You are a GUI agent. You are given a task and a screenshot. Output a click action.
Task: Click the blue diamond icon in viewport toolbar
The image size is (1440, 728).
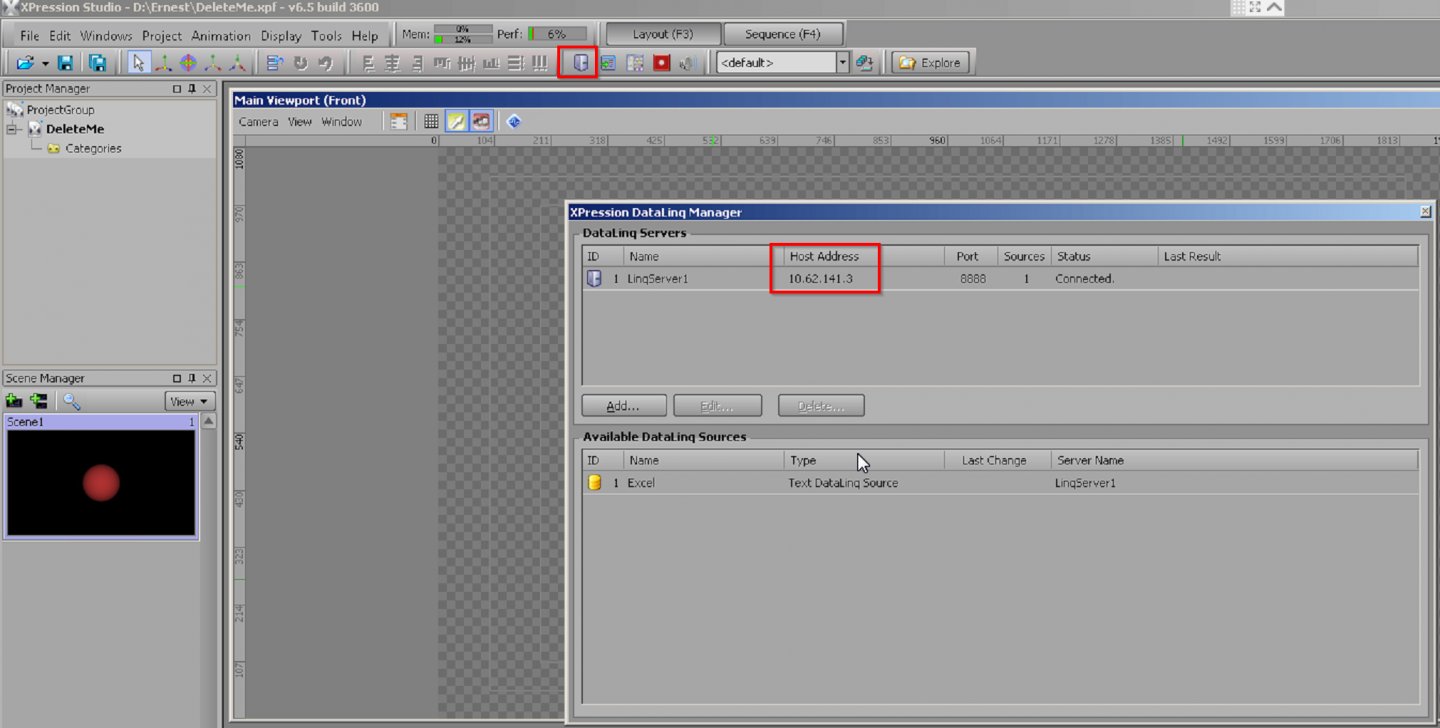(514, 121)
